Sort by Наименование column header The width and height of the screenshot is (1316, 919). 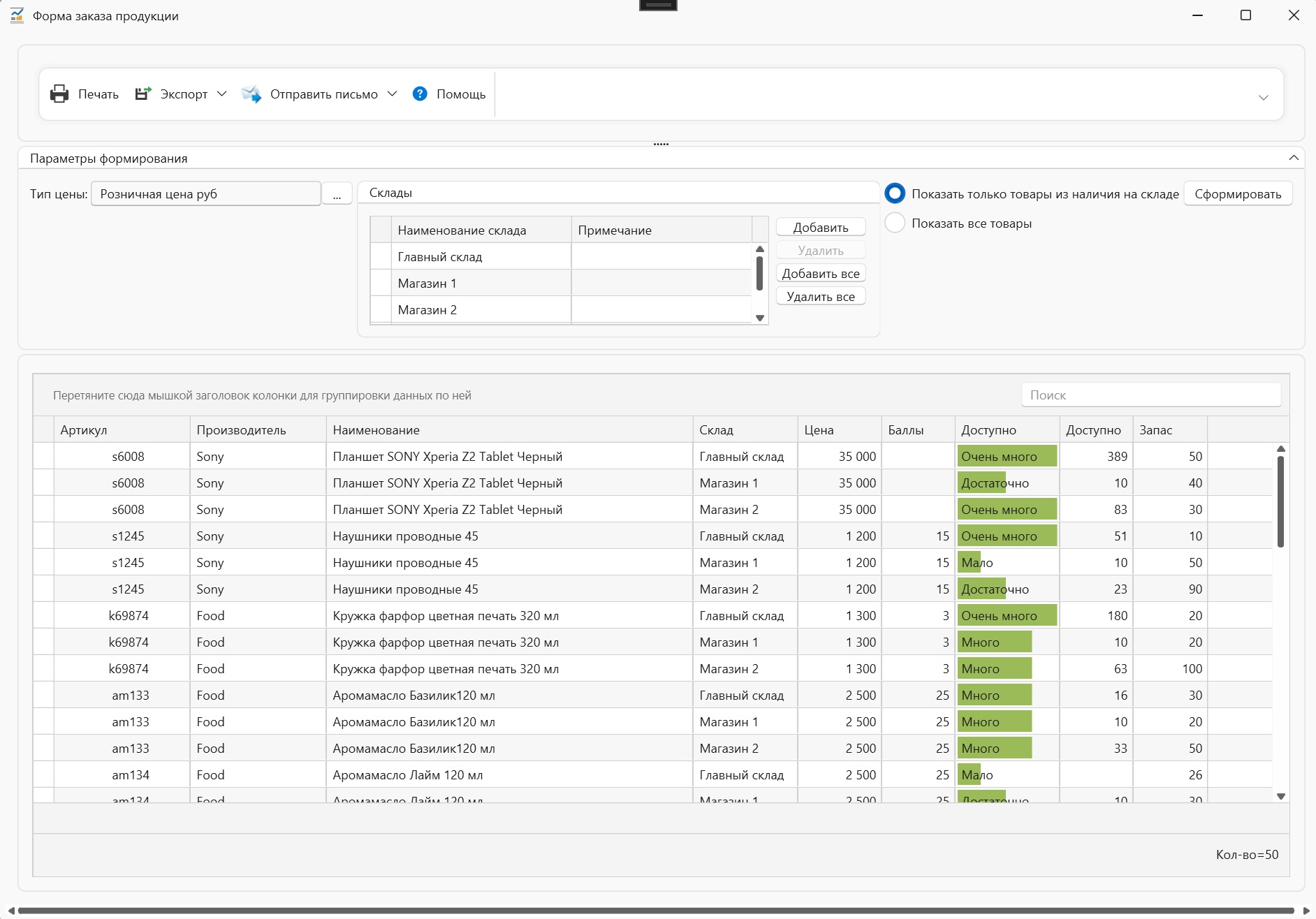coord(509,429)
